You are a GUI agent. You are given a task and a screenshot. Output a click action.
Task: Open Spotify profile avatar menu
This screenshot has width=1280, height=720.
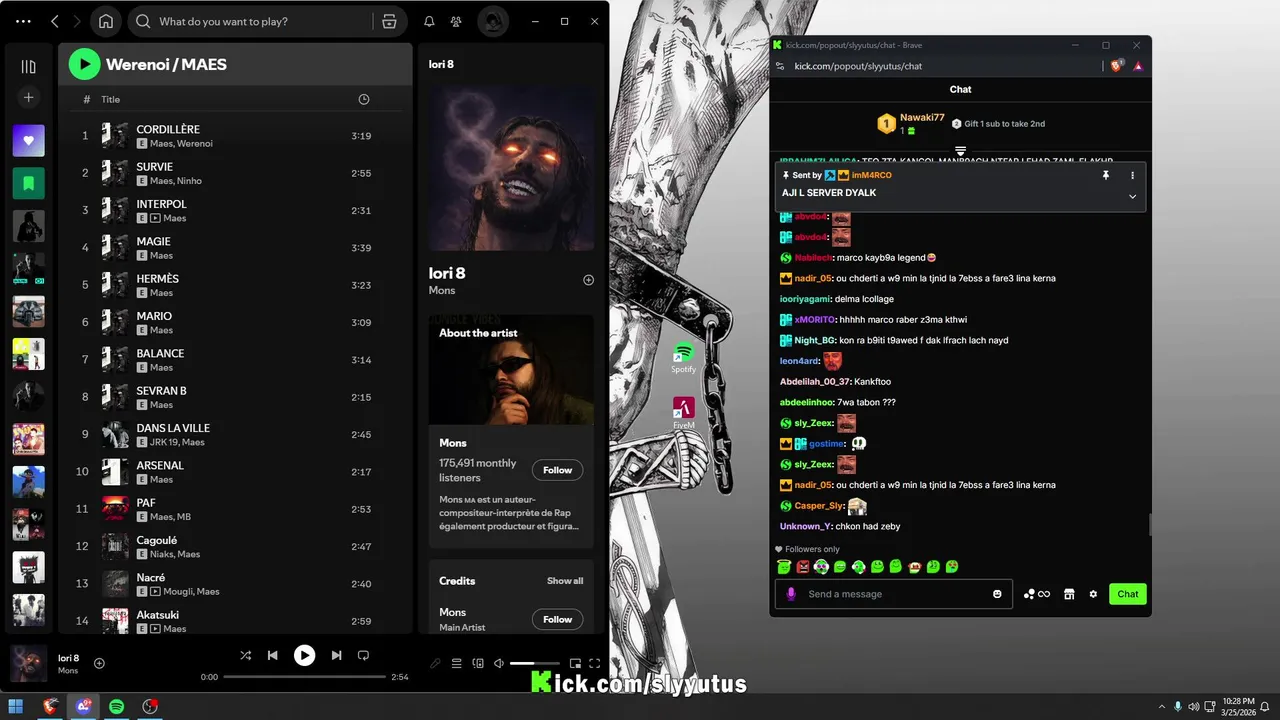click(x=491, y=21)
